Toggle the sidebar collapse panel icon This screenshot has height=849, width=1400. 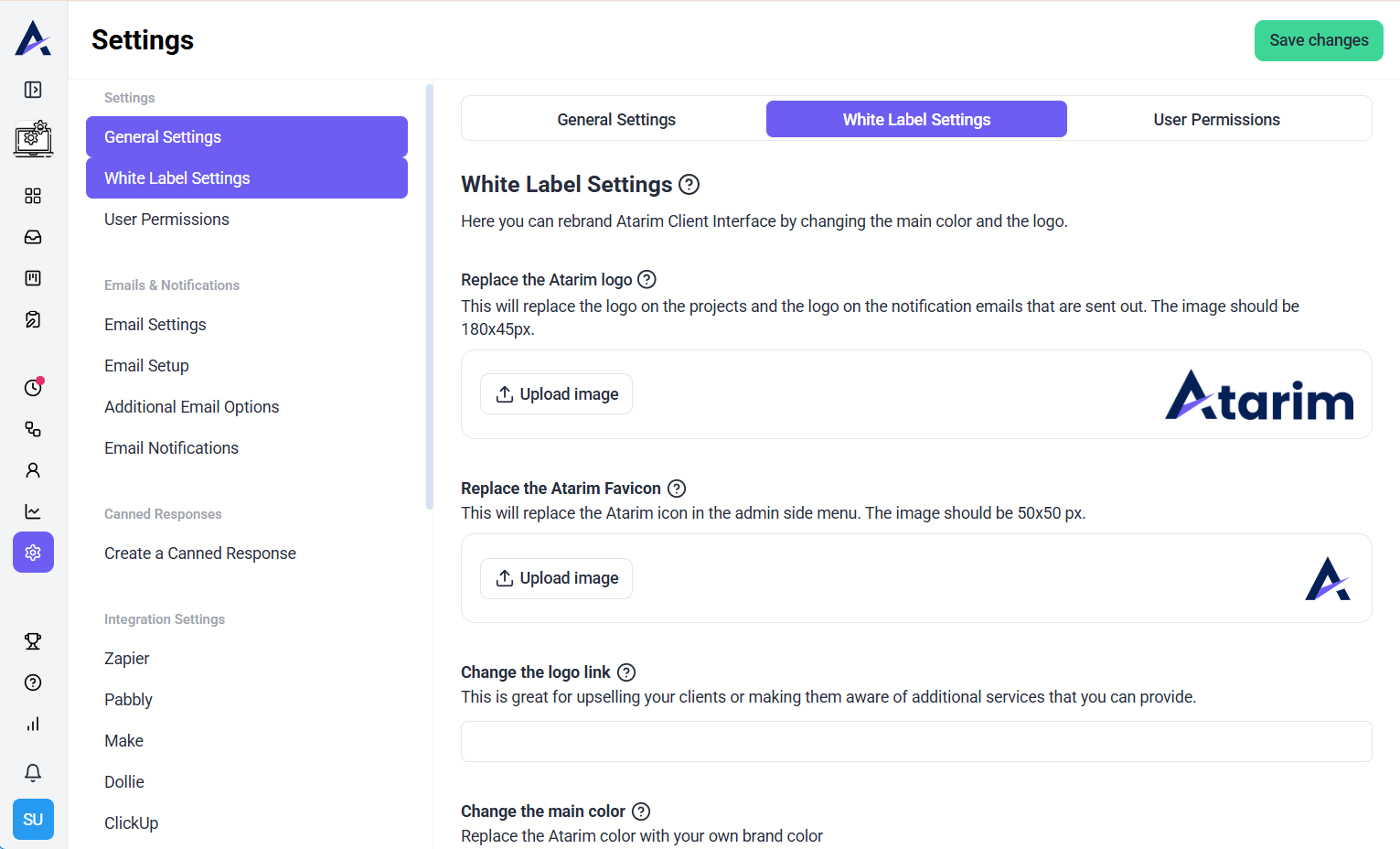(x=33, y=90)
